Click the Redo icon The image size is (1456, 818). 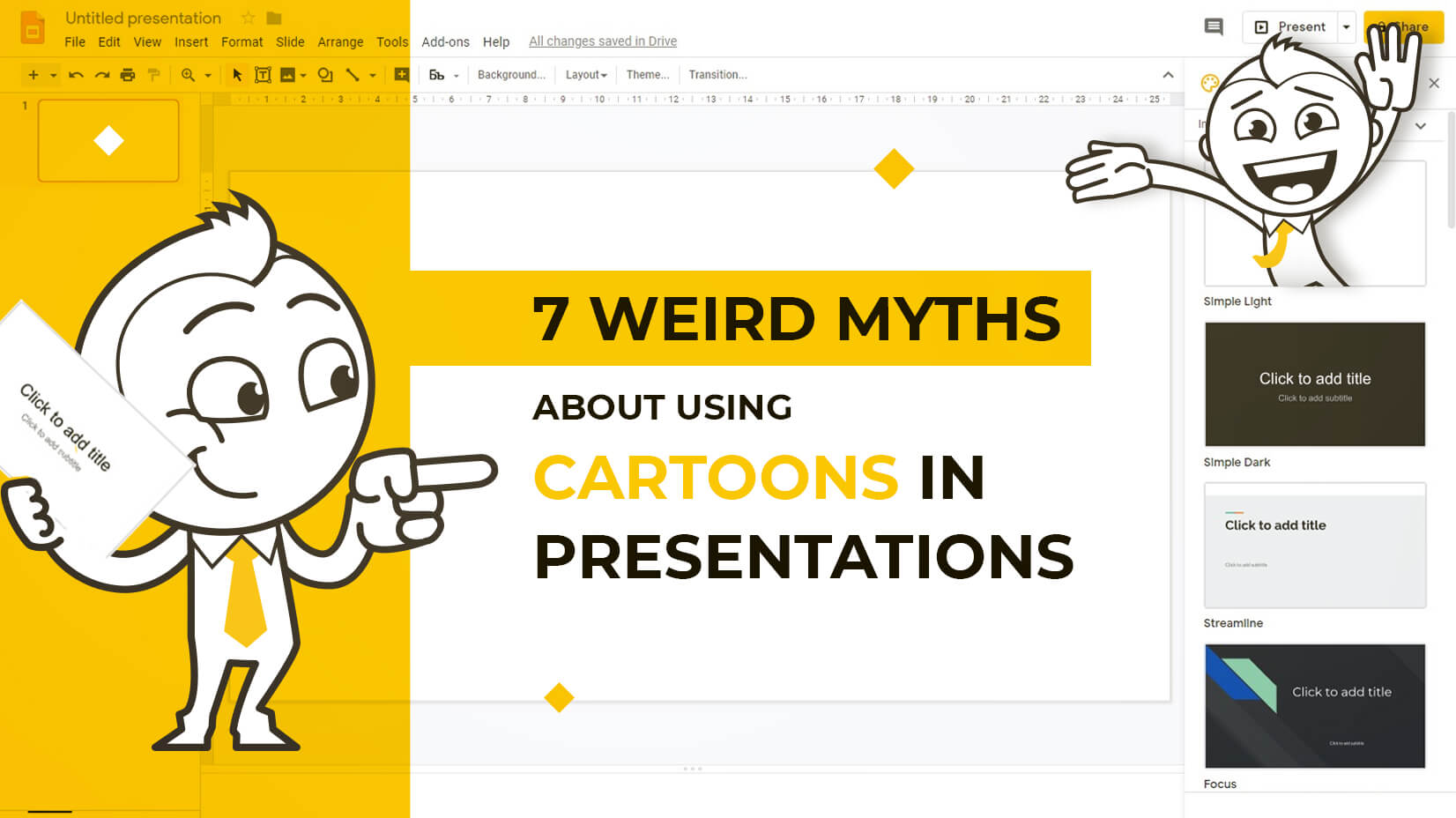pos(102,75)
